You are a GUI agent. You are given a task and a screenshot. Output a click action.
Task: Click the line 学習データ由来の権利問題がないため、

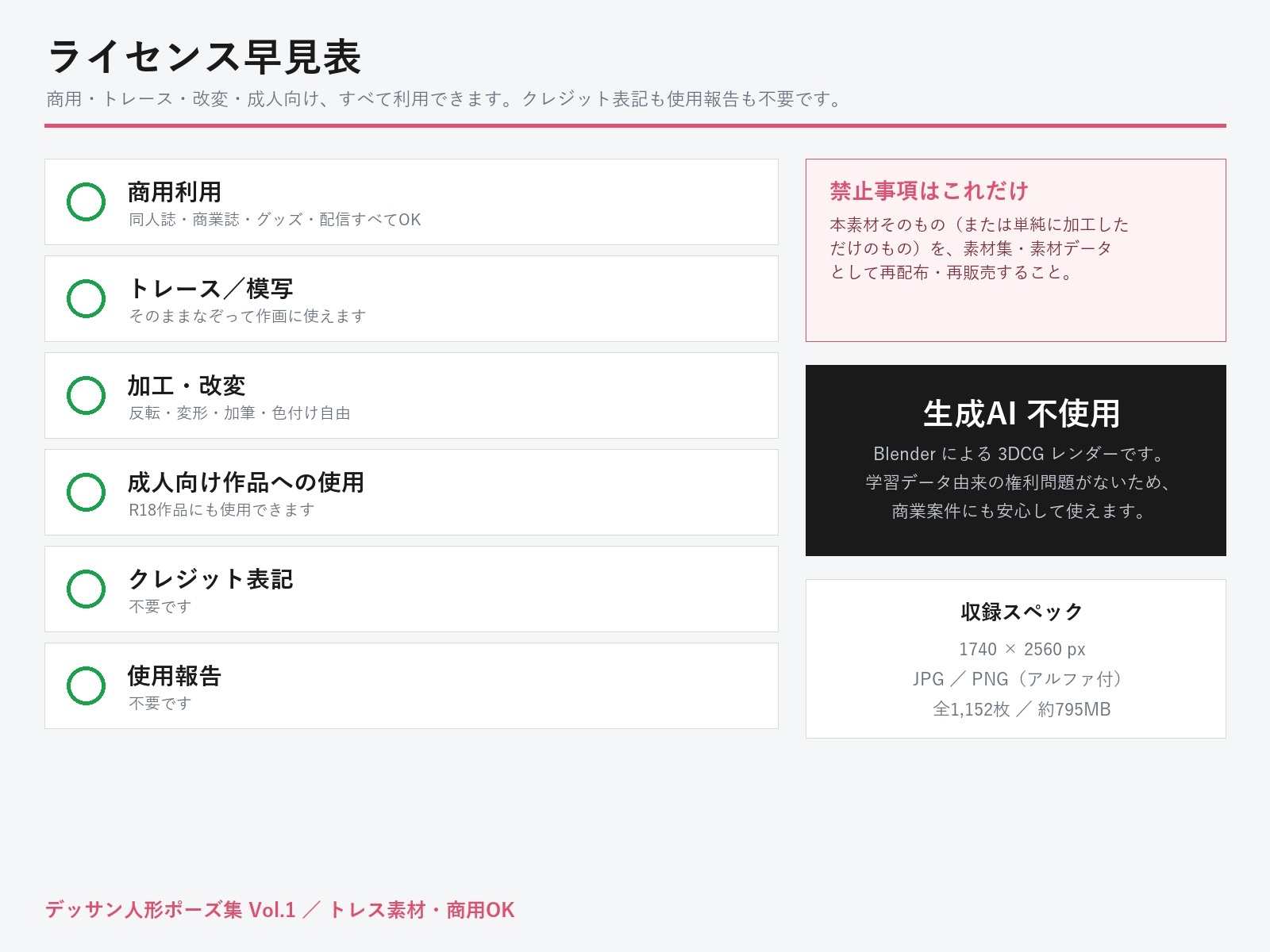[x=1018, y=482]
